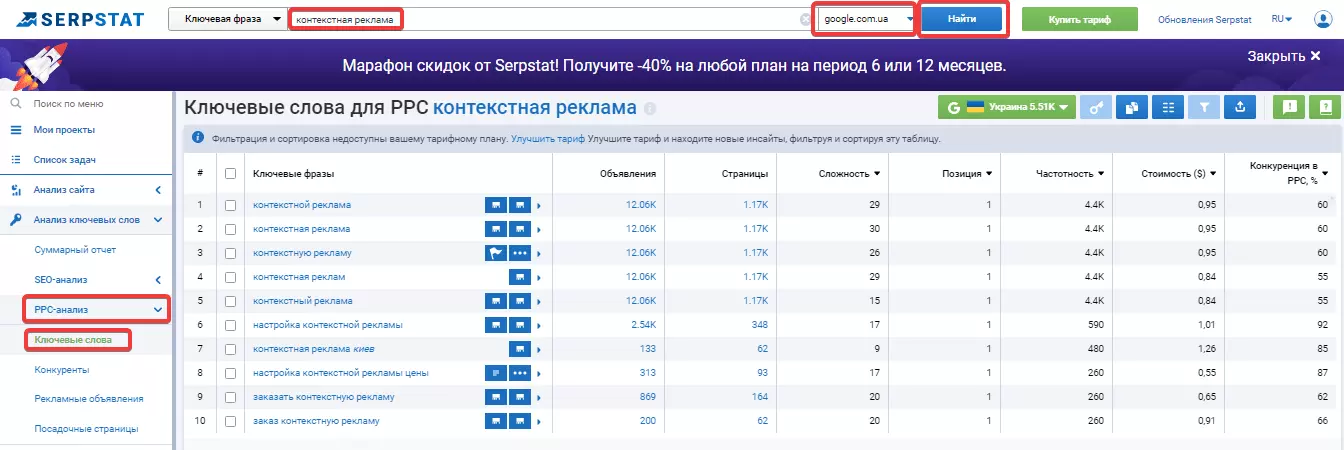Click the key icon in the toolbar
The width and height of the screenshot is (1344, 450).
tap(1096, 107)
